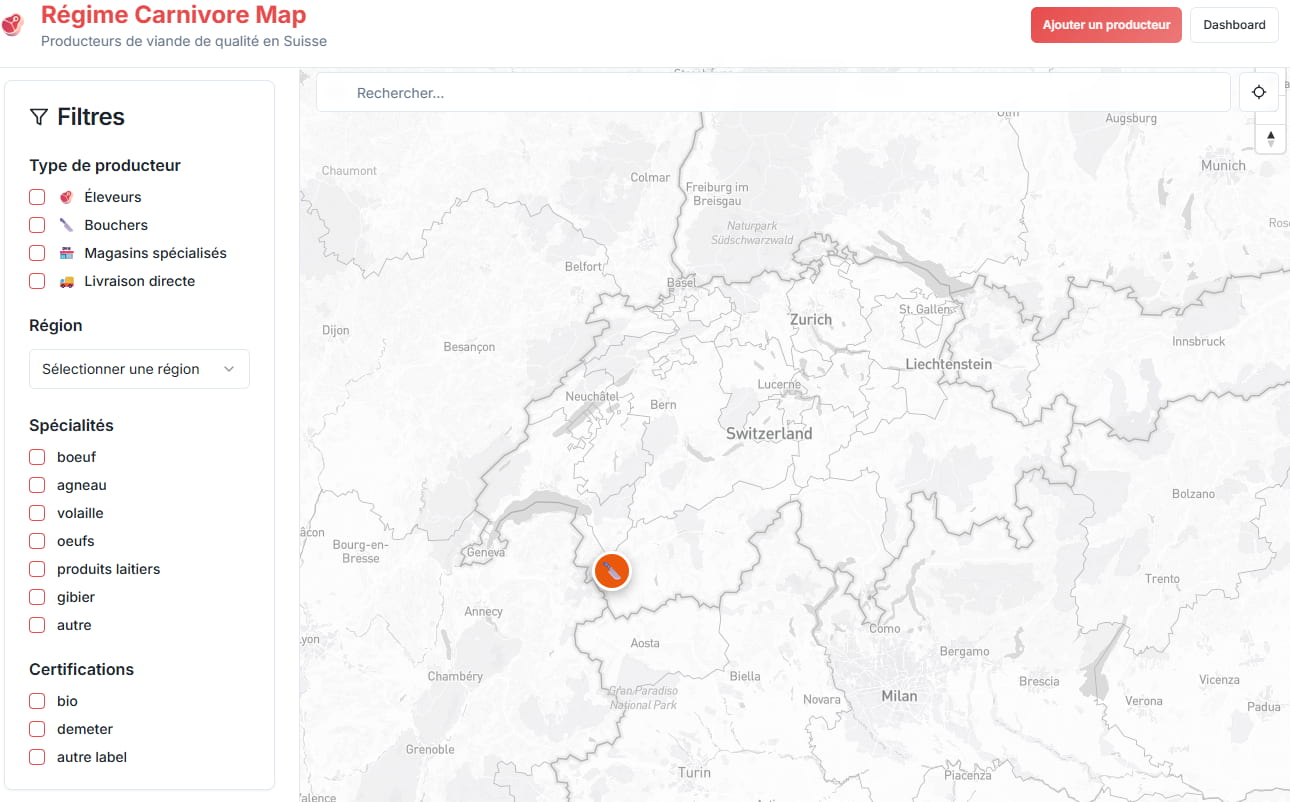Enable the boeuf specialty checkbox
This screenshot has width=1290, height=802.
[37, 457]
